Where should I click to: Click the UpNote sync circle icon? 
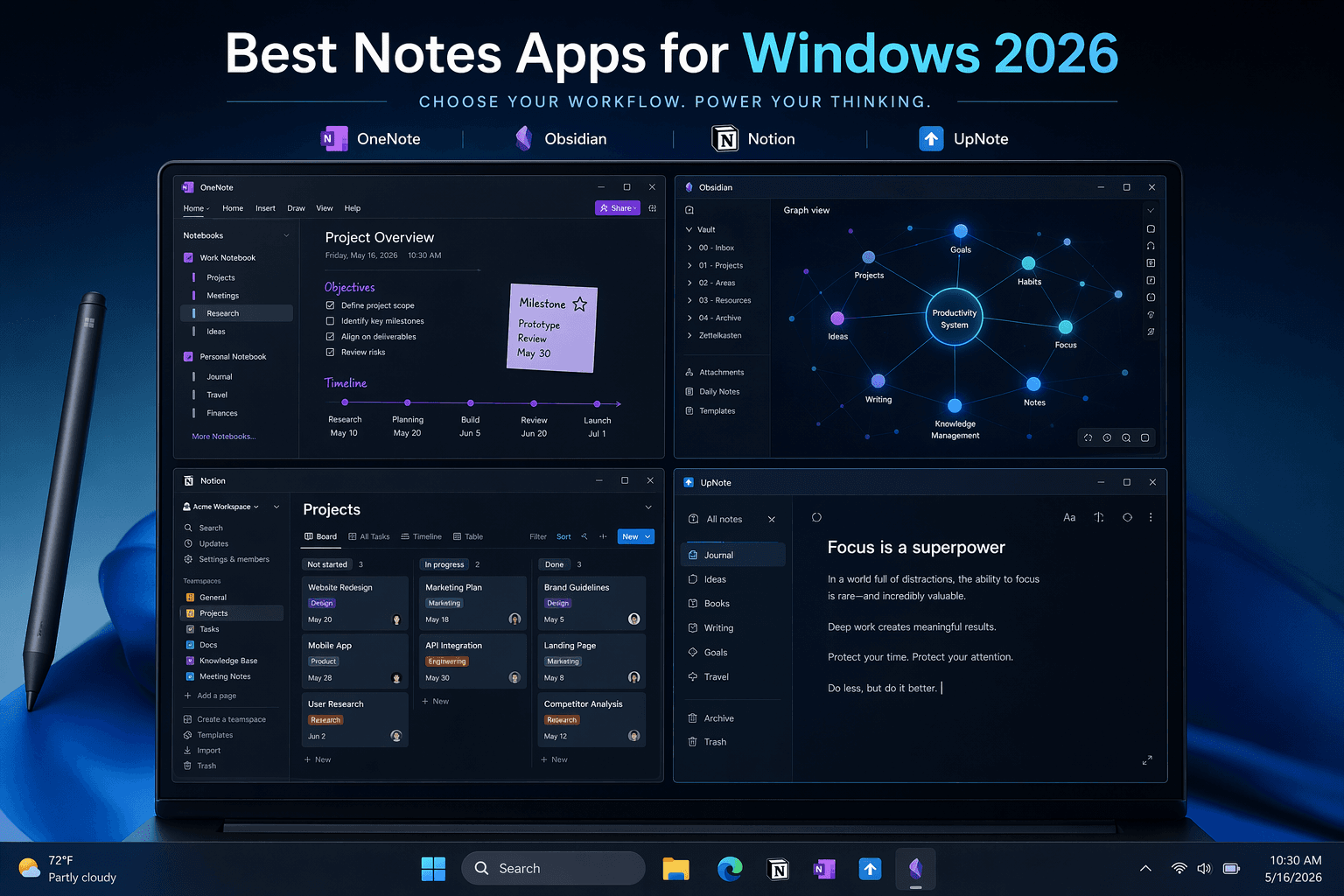click(816, 517)
